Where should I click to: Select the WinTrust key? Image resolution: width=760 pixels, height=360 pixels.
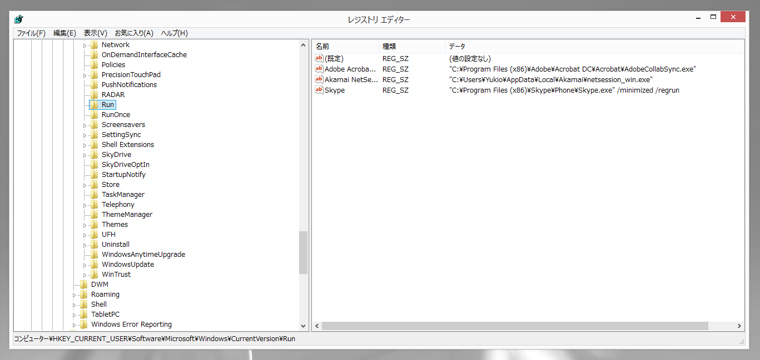[x=116, y=274]
